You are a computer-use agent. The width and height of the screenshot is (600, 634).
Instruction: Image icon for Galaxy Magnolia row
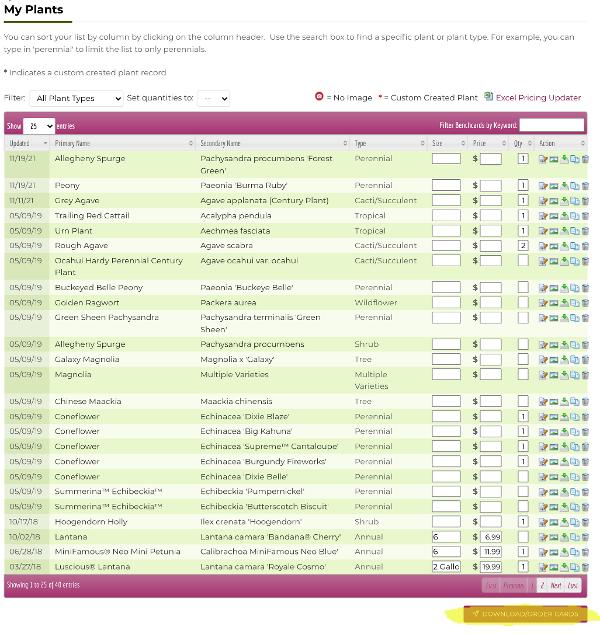(554, 360)
